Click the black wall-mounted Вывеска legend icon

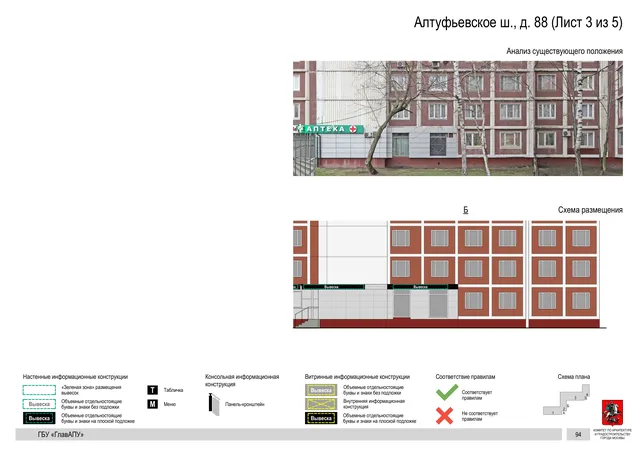click(x=39, y=418)
